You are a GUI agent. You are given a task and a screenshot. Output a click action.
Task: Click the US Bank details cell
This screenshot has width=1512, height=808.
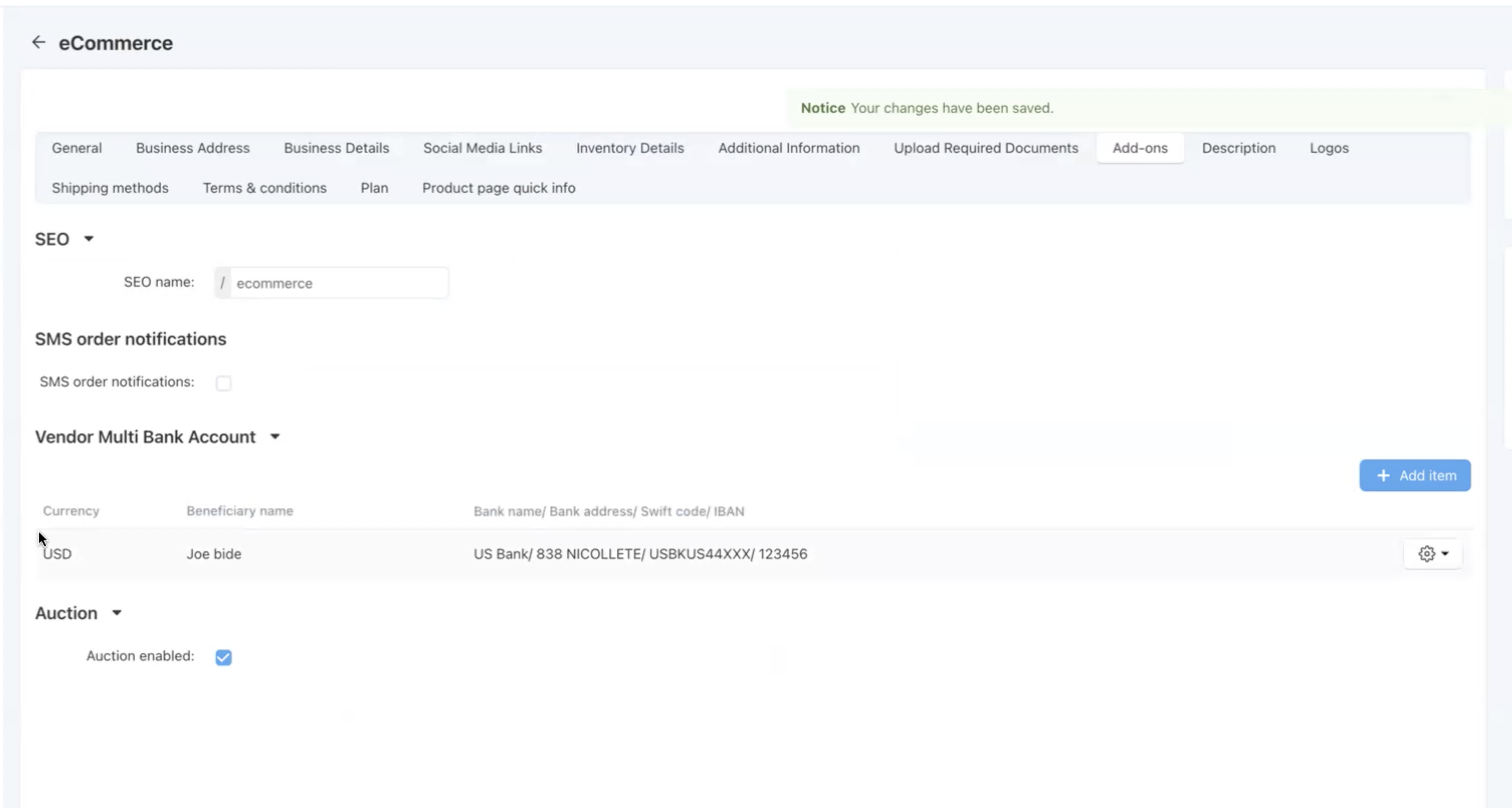(x=640, y=554)
